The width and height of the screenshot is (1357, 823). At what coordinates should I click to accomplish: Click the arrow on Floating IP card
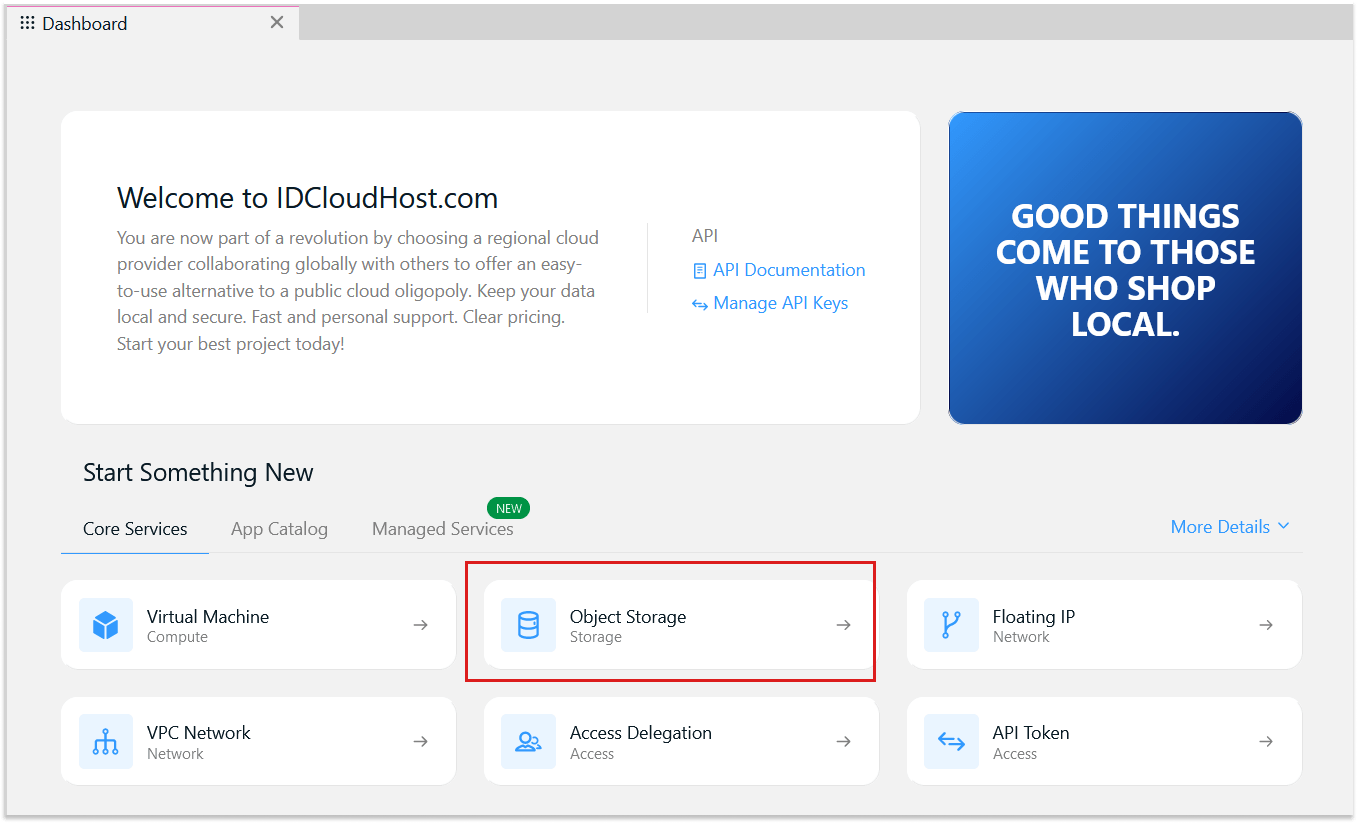pos(1266,625)
